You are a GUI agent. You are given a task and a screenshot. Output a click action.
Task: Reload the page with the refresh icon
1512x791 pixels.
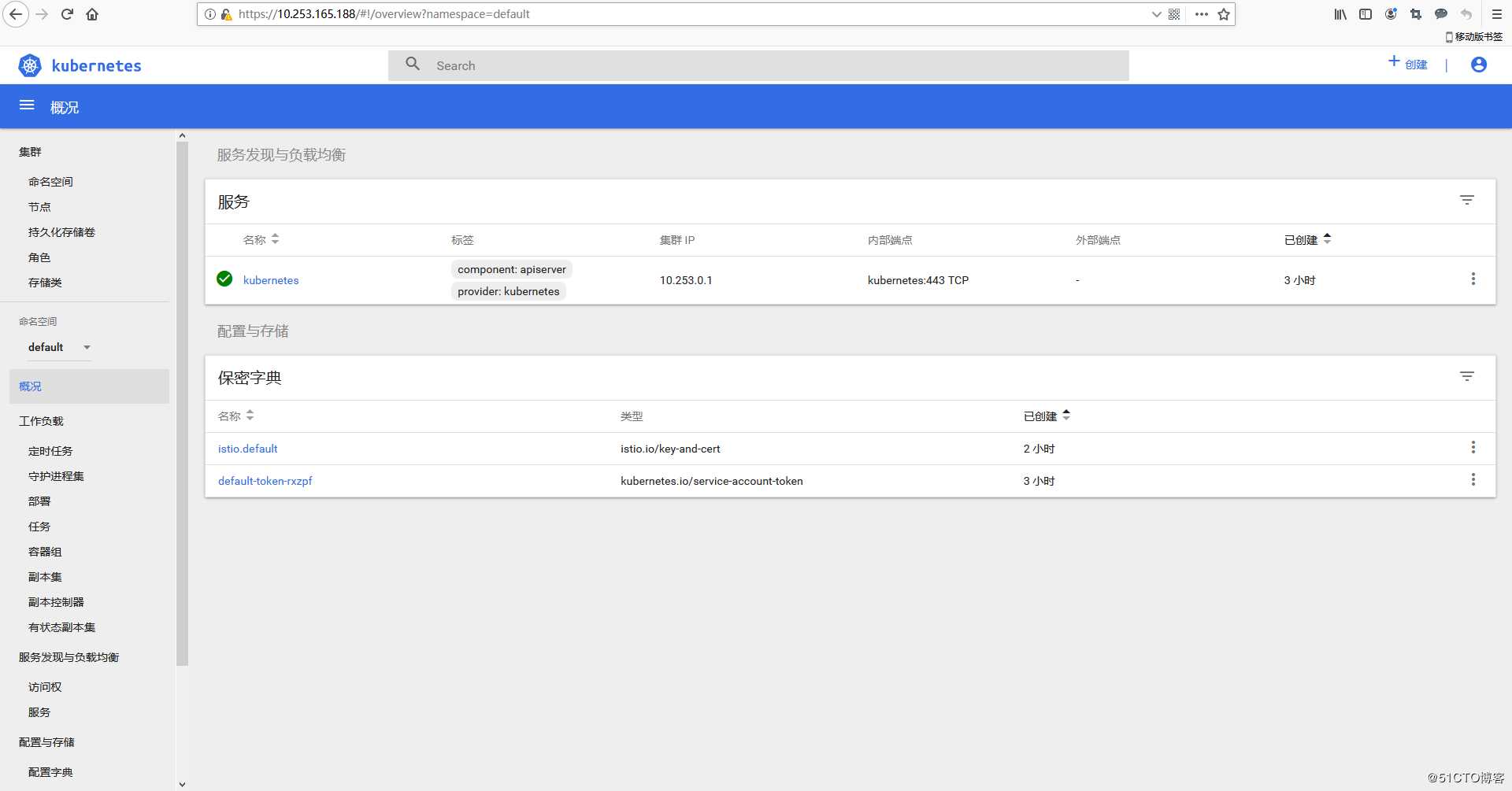click(x=67, y=14)
